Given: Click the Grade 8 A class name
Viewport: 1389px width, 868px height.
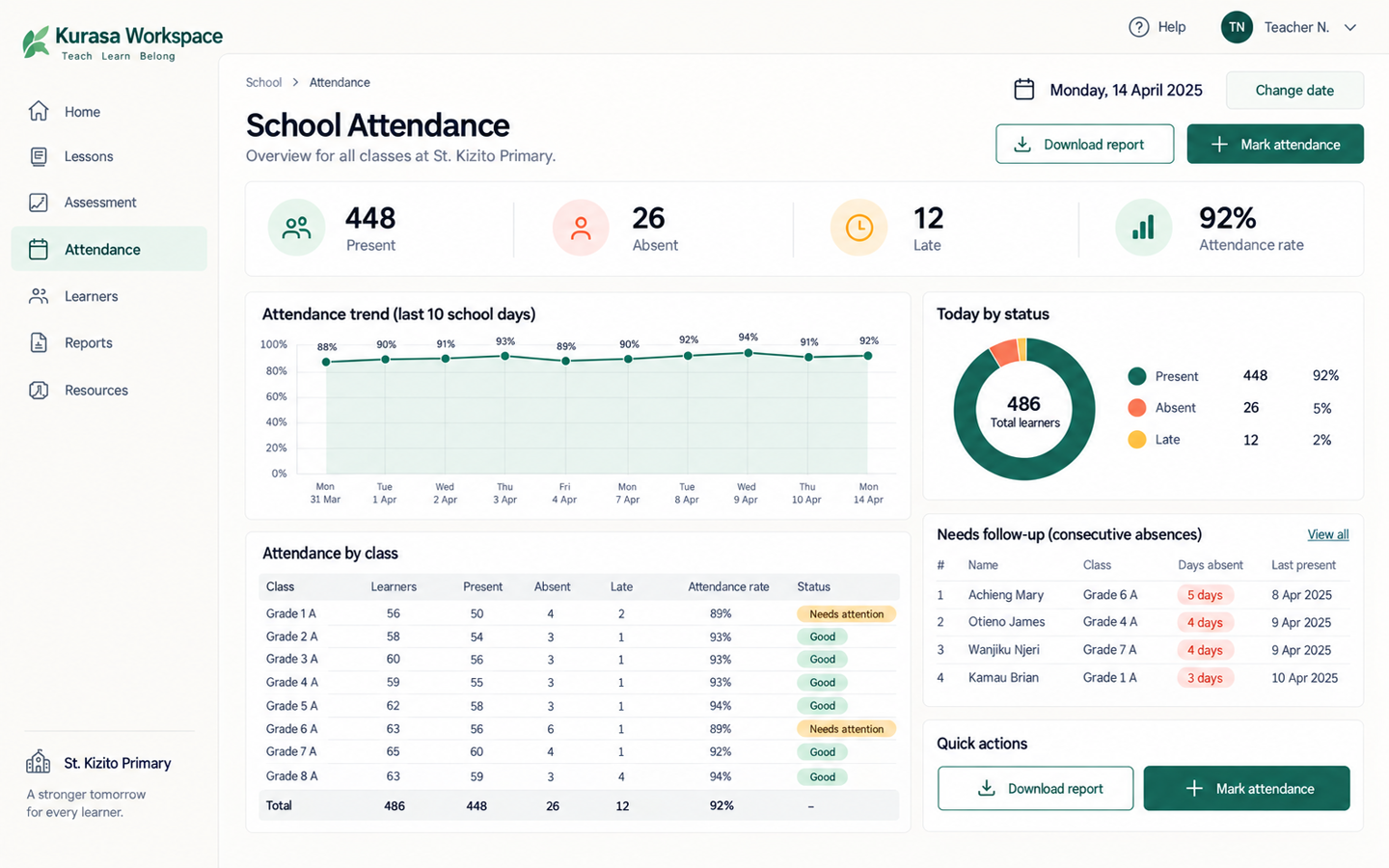Looking at the screenshot, I should (x=291, y=775).
